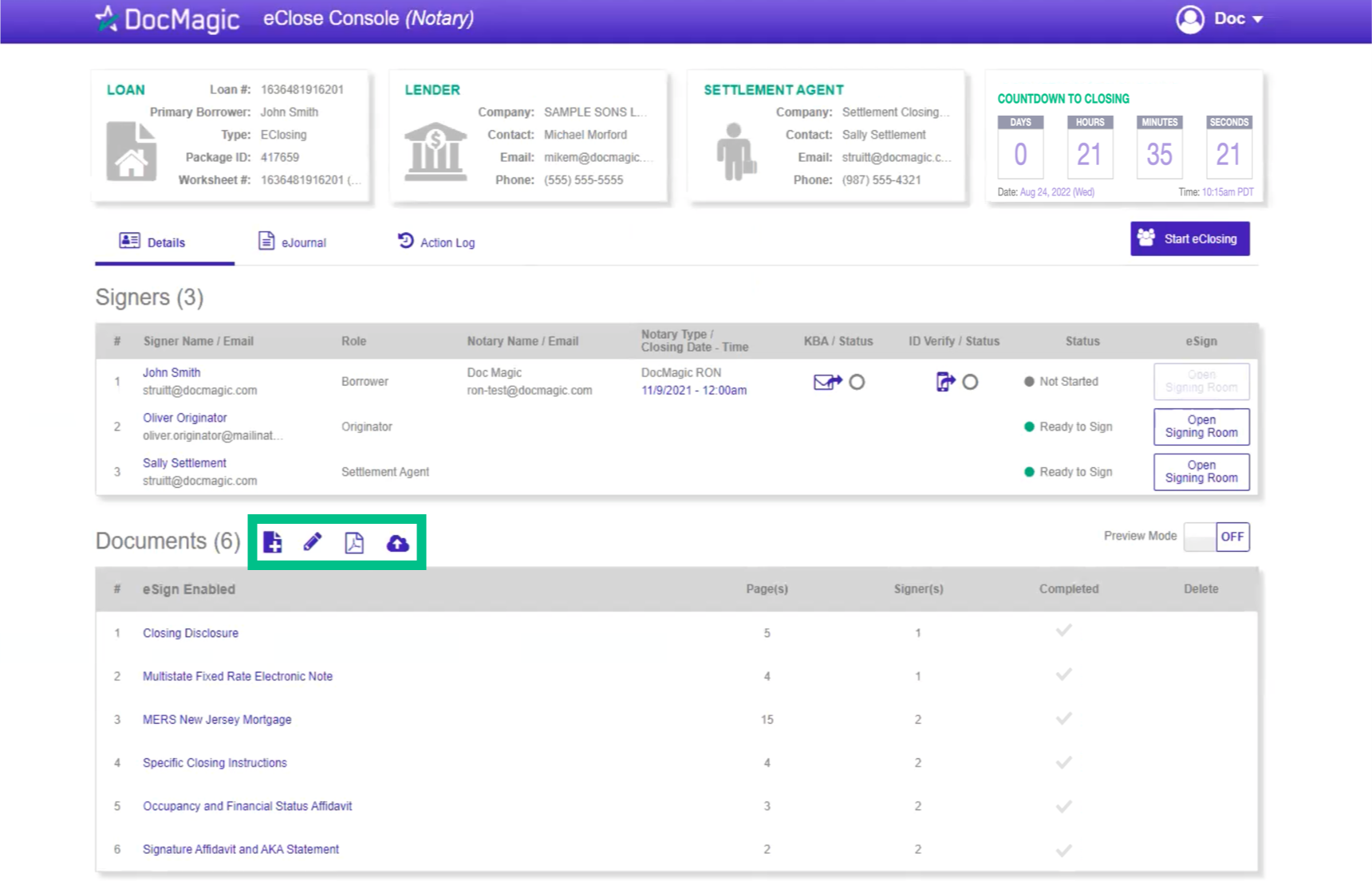
Task: Click the Delete column header
Action: (1201, 589)
